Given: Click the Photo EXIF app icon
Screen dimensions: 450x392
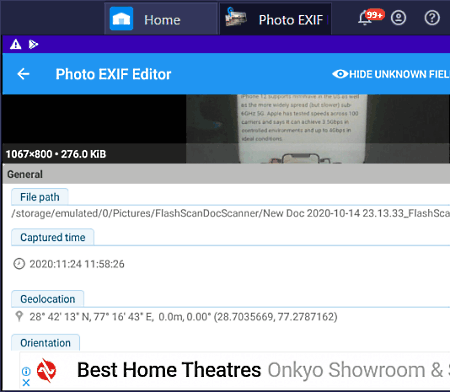Looking at the screenshot, I should coord(236,17).
